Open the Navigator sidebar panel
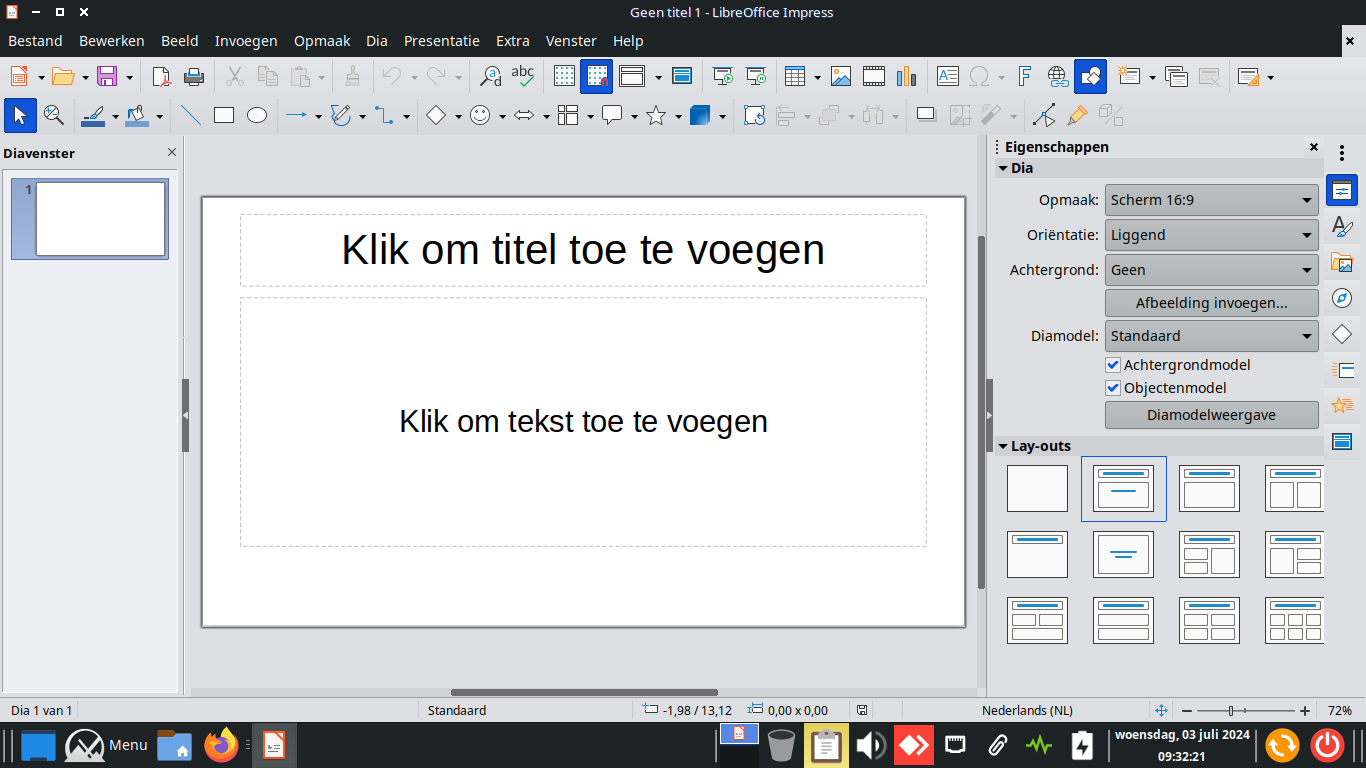Screen dimensions: 1366x768 (1342, 298)
